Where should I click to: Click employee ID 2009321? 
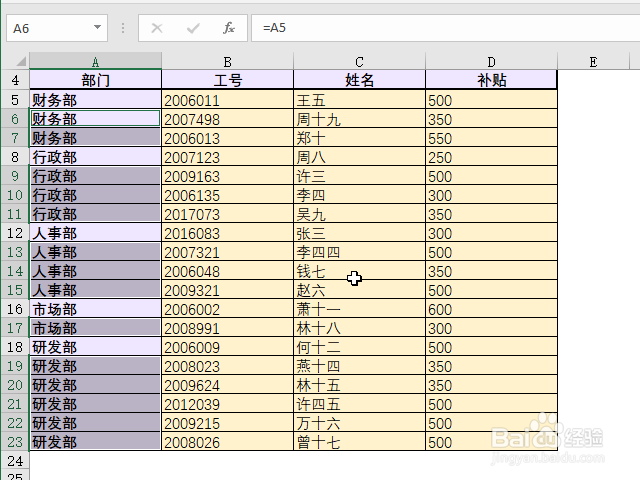(192, 290)
